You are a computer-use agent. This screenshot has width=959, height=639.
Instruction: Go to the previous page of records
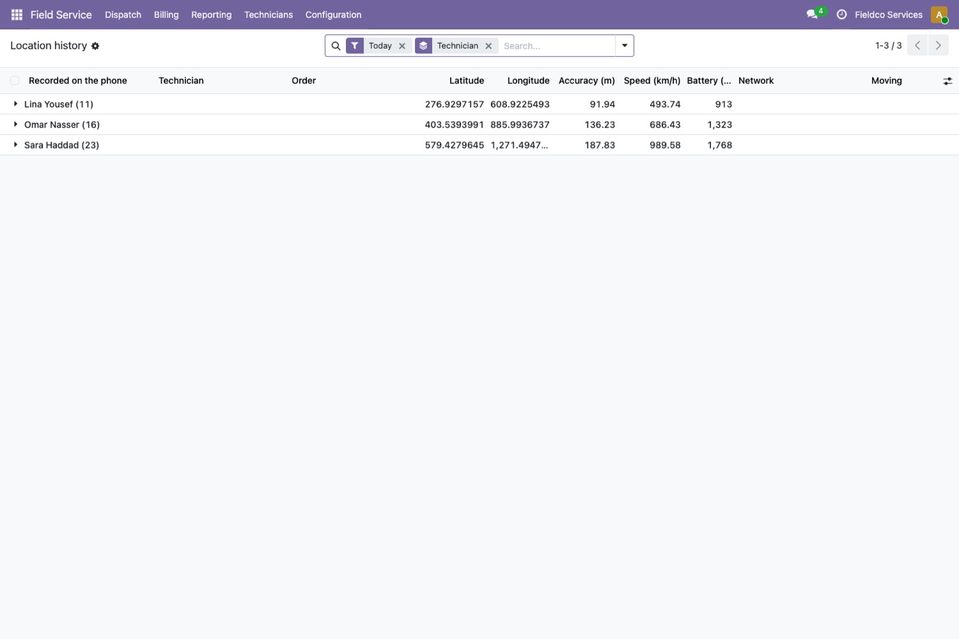(917, 45)
